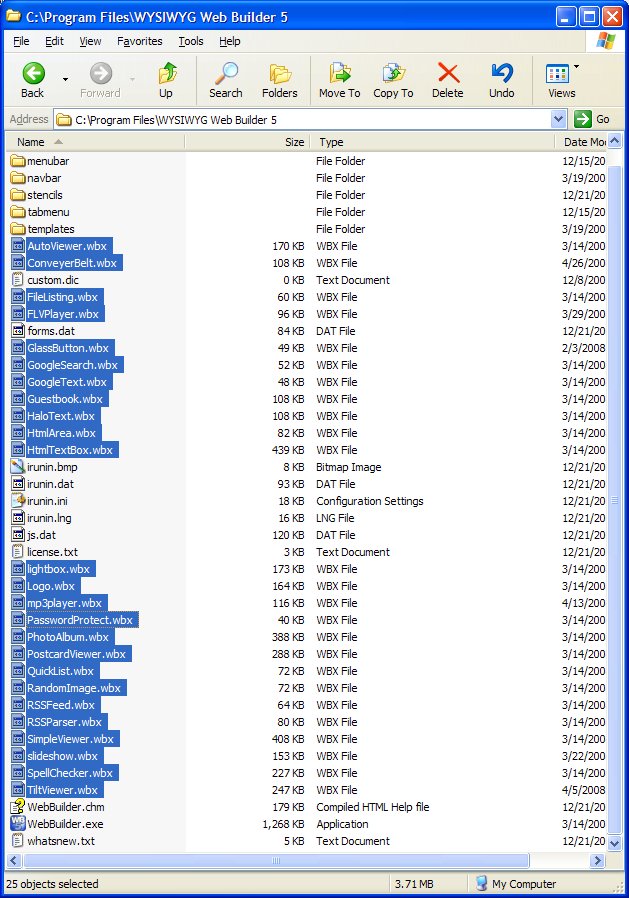
Task: Click the Copy To toolbar icon
Action: coord(394,73)
